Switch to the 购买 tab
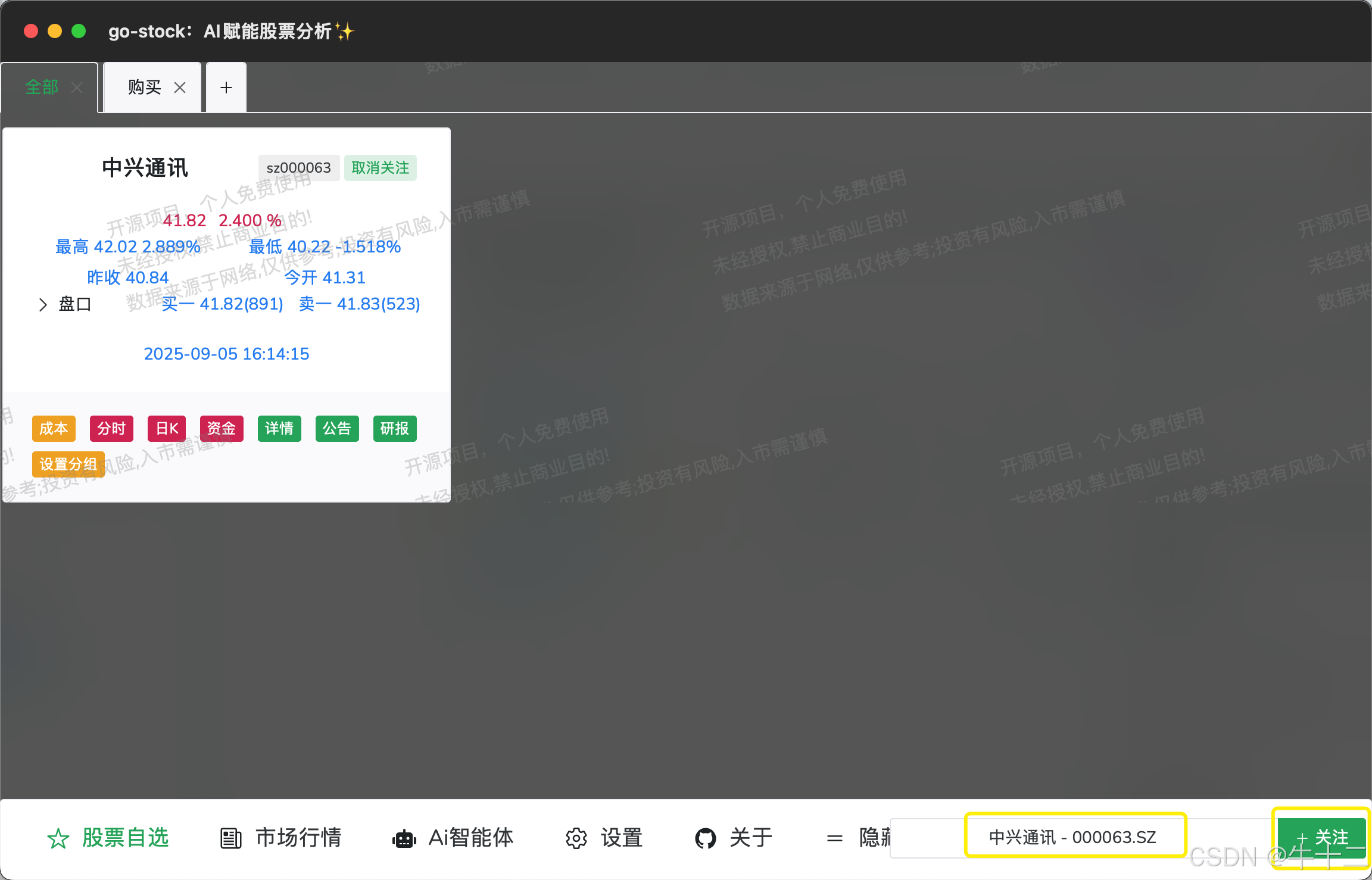 (x=145, y=88)
